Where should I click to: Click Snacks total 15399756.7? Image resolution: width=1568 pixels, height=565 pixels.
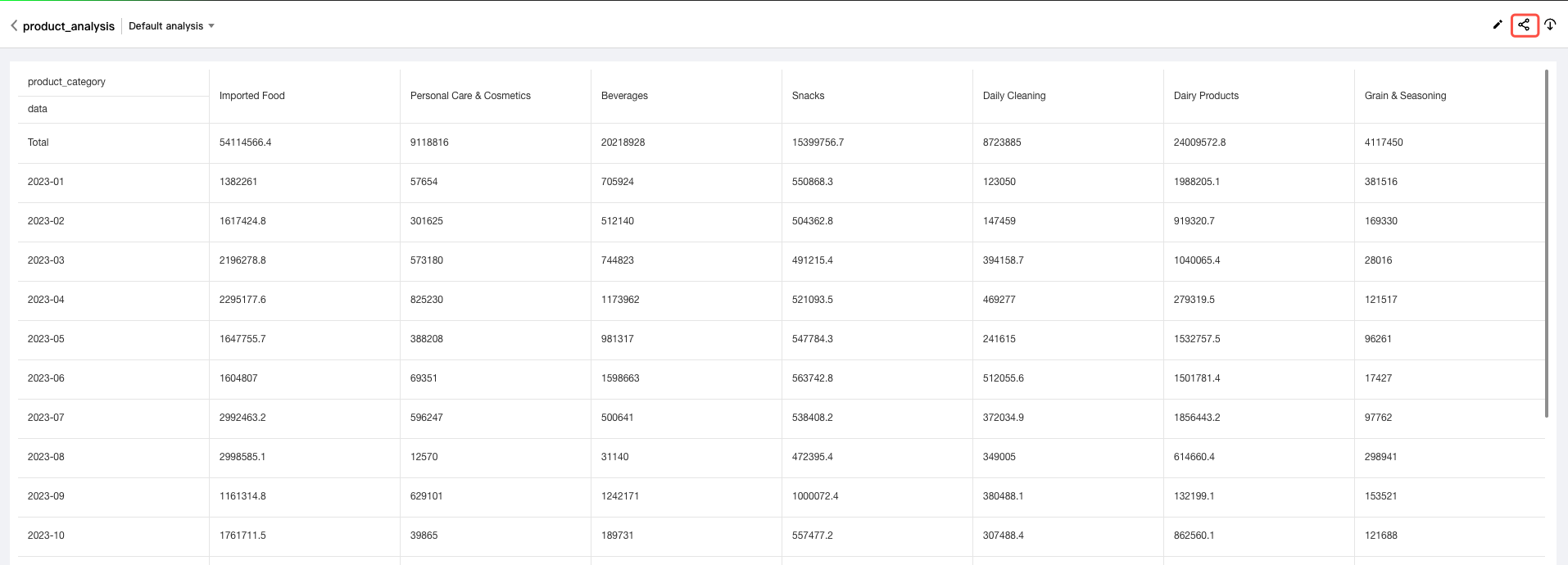click(x=818, y=142)
